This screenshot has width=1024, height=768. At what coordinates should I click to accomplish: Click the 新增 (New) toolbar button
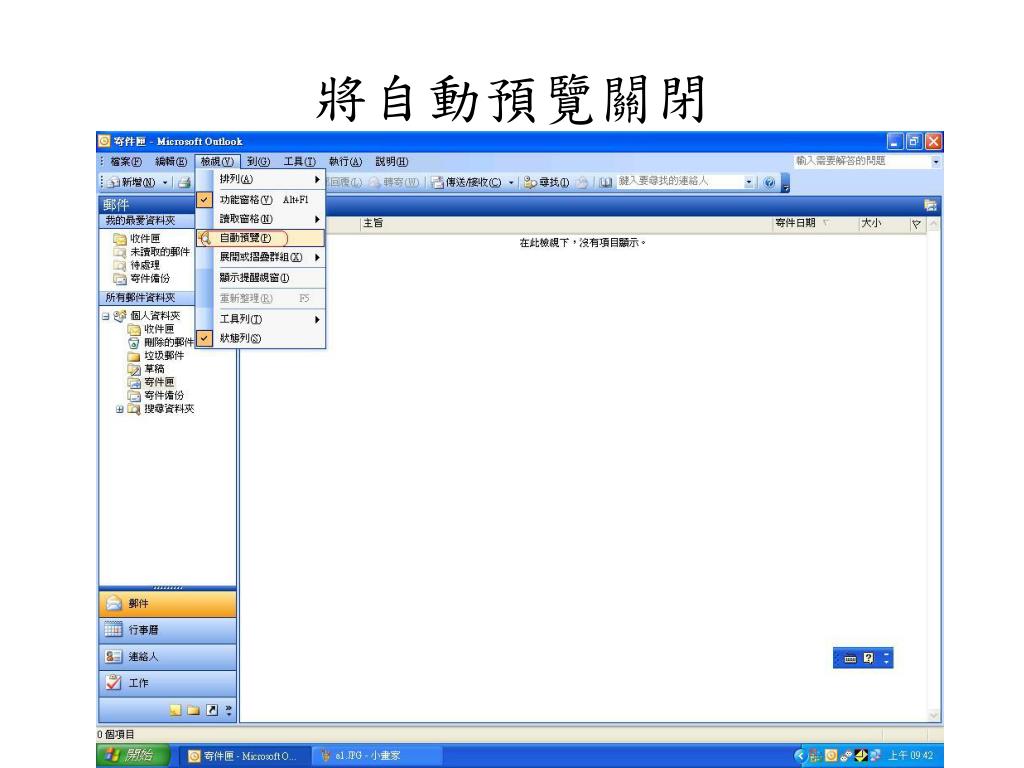tap(131, 182)
